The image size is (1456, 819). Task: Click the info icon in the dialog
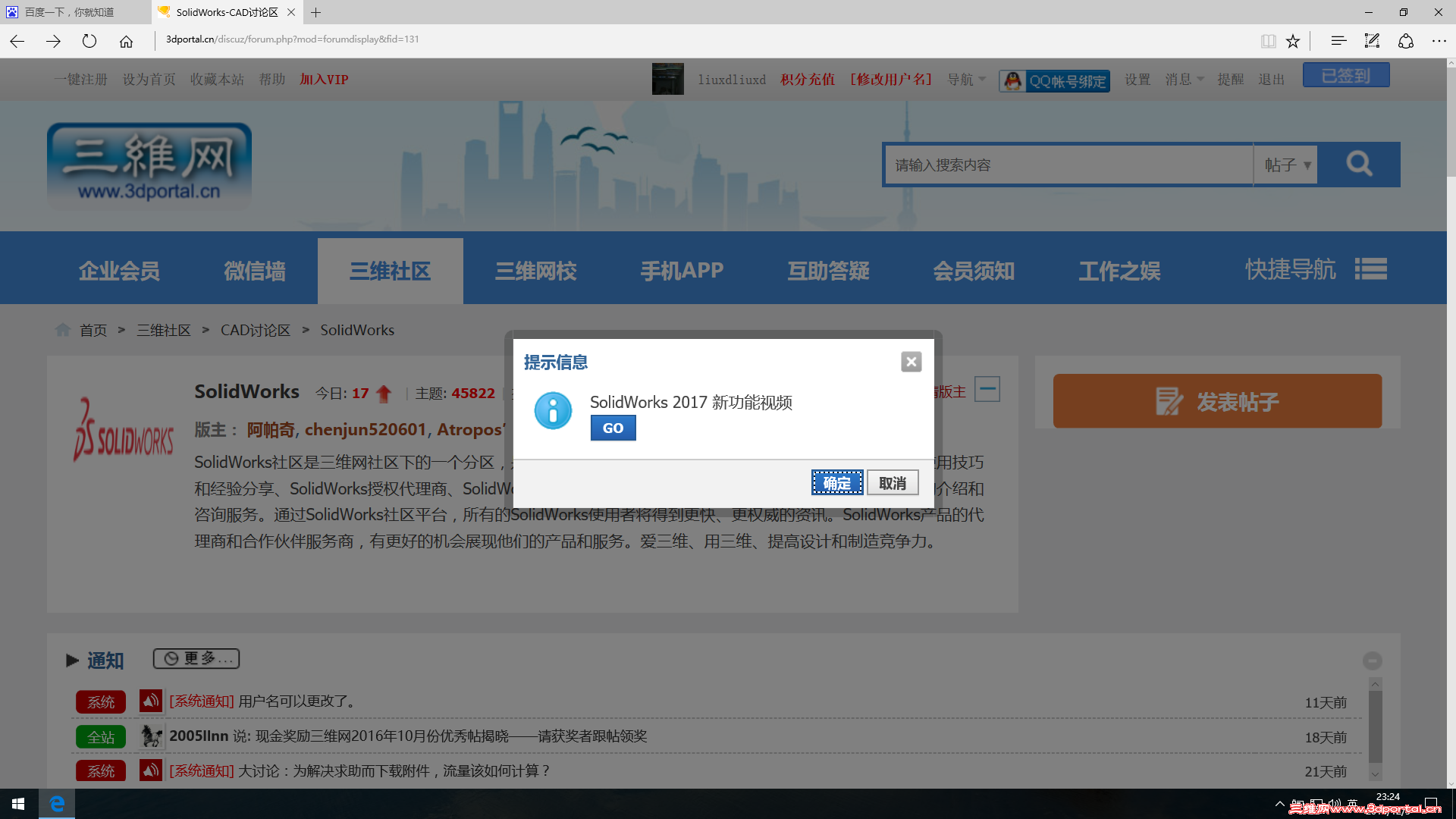pyautogui.click(x=553, y=410)
